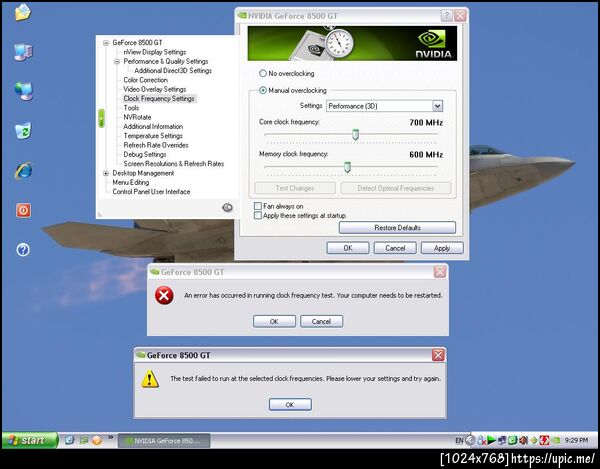Click the volume speaker tray icon
The width and height of the screenshot is (600, 469).
523,440
